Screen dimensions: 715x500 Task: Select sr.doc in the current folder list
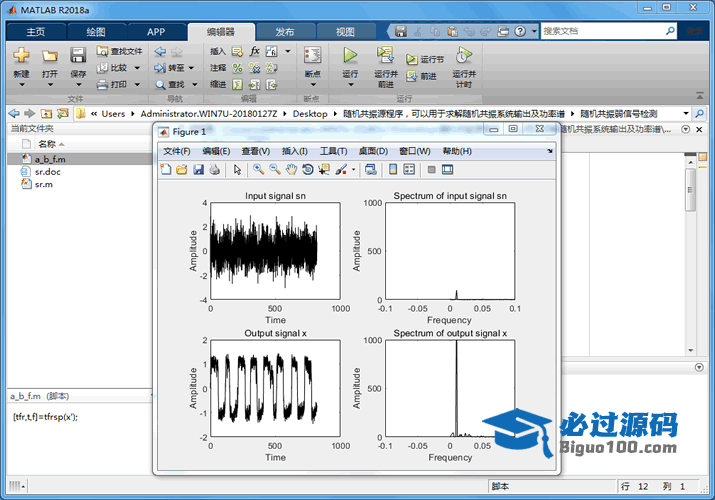47,172
